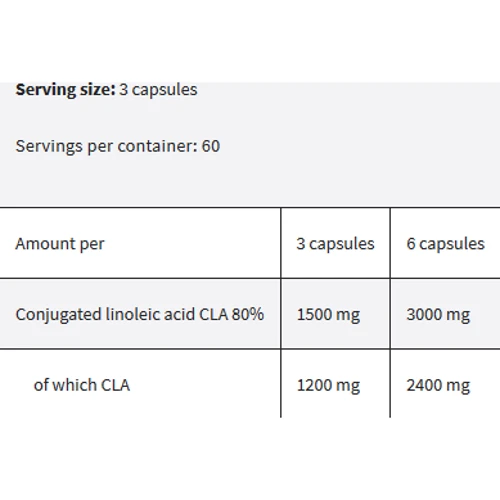Screen dimensions: 500x500
Task: Click the word "which" in the last row
Action: tap(74, 385)
